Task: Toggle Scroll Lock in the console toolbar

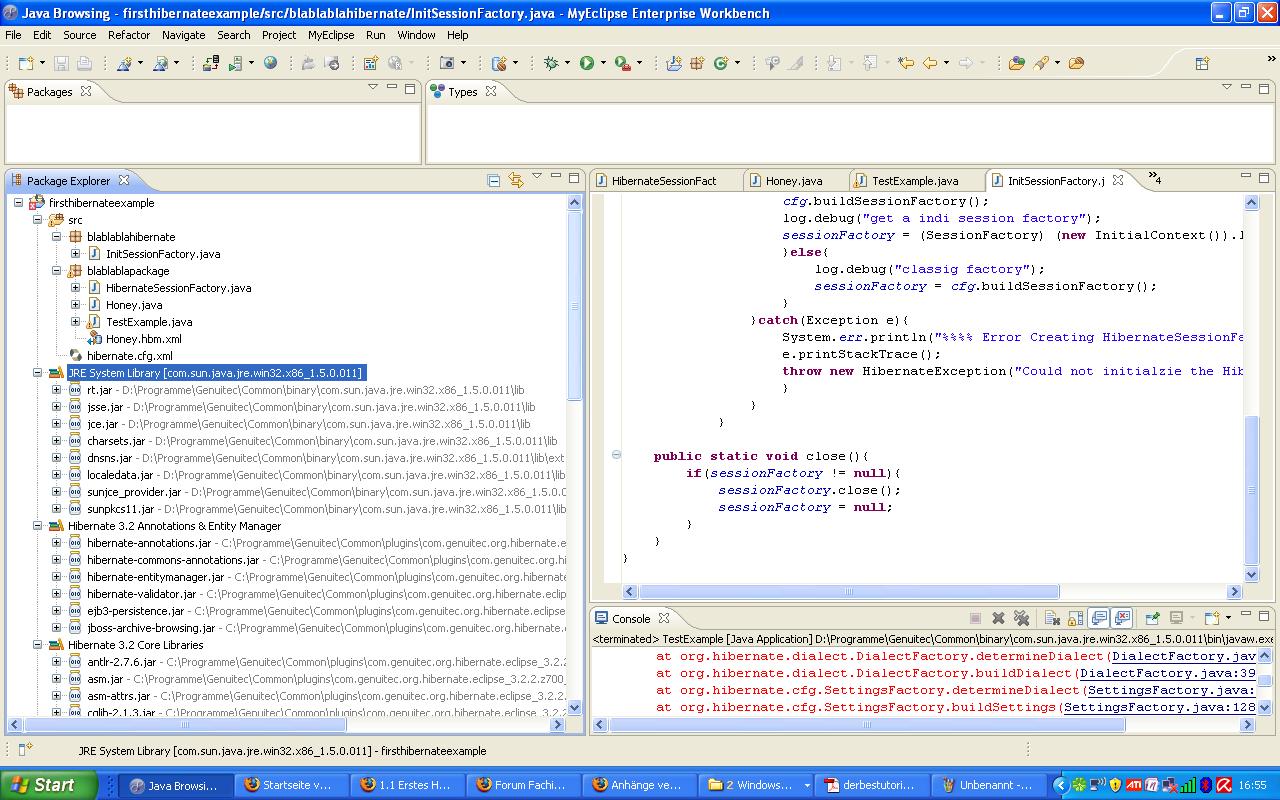Action: (x=1075, y=618)
